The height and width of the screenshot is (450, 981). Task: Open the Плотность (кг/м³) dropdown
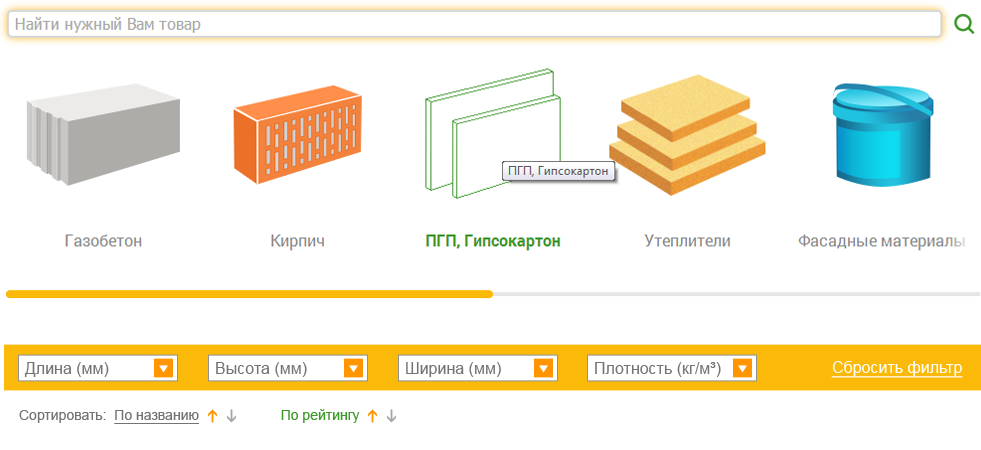point(672,368)
